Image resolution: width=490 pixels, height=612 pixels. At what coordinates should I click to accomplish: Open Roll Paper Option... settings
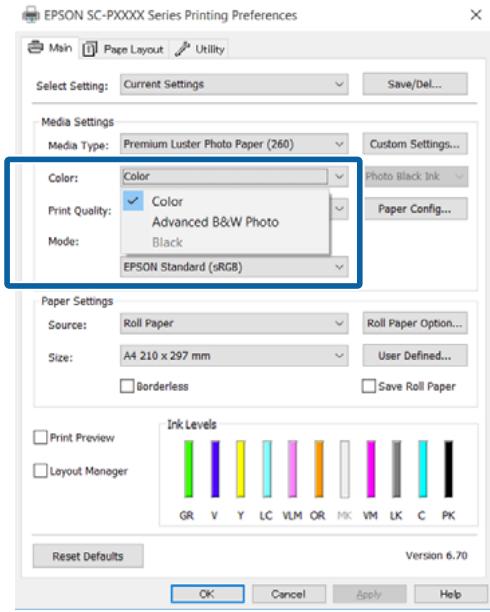point(415,323)
